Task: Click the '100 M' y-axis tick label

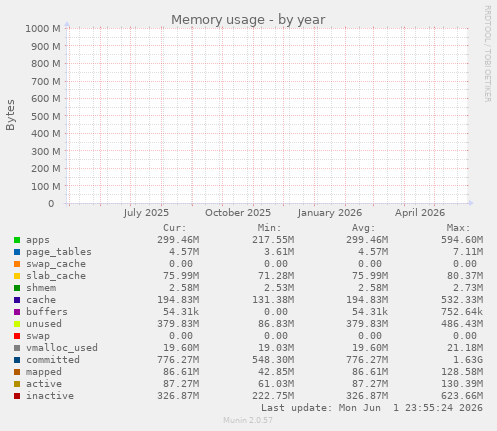Action: coord(46,187)
